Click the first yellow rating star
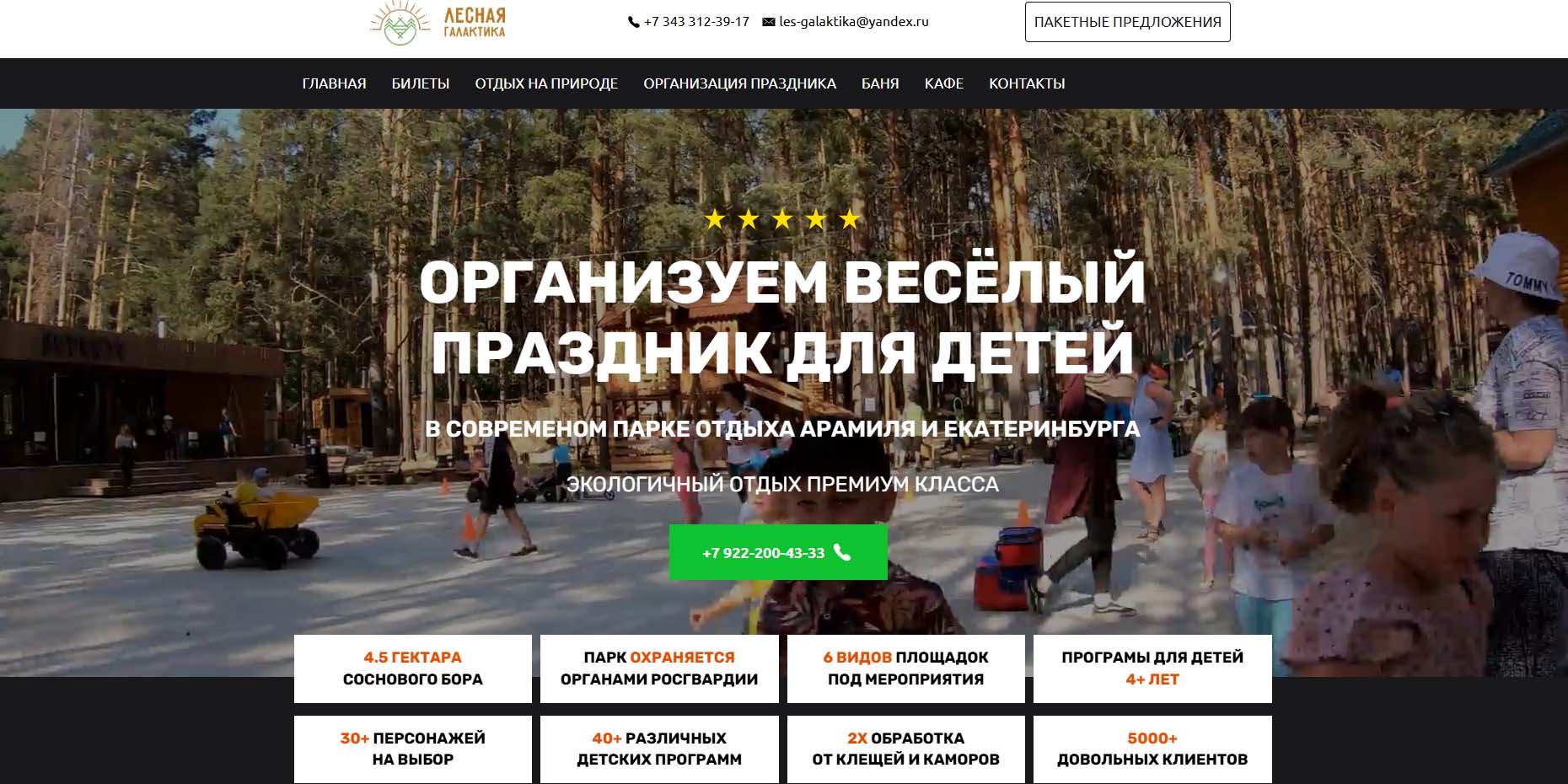This screenshot has height=784, width=1568. (715, 219)
